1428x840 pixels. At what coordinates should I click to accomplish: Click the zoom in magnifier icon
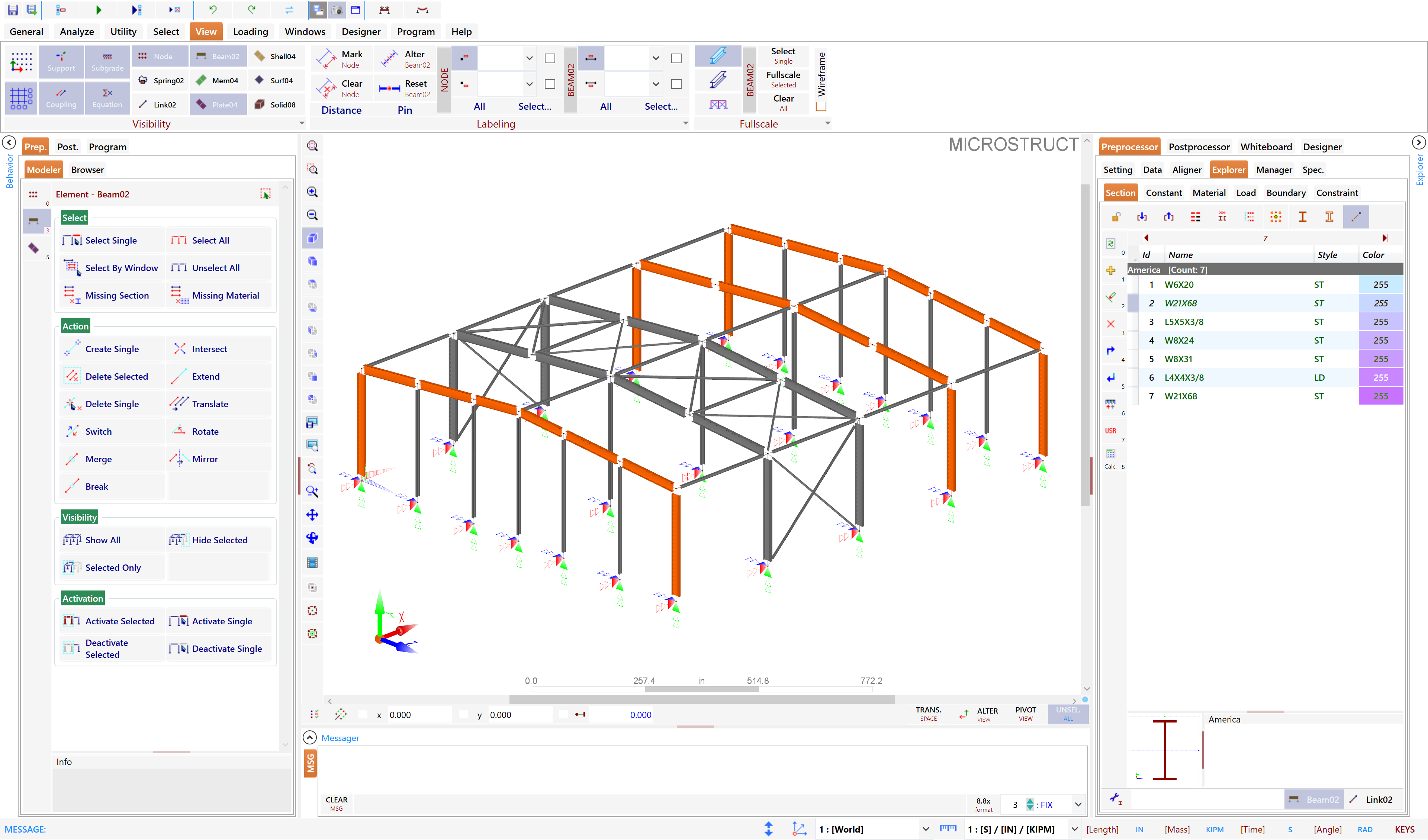[312, 192]
